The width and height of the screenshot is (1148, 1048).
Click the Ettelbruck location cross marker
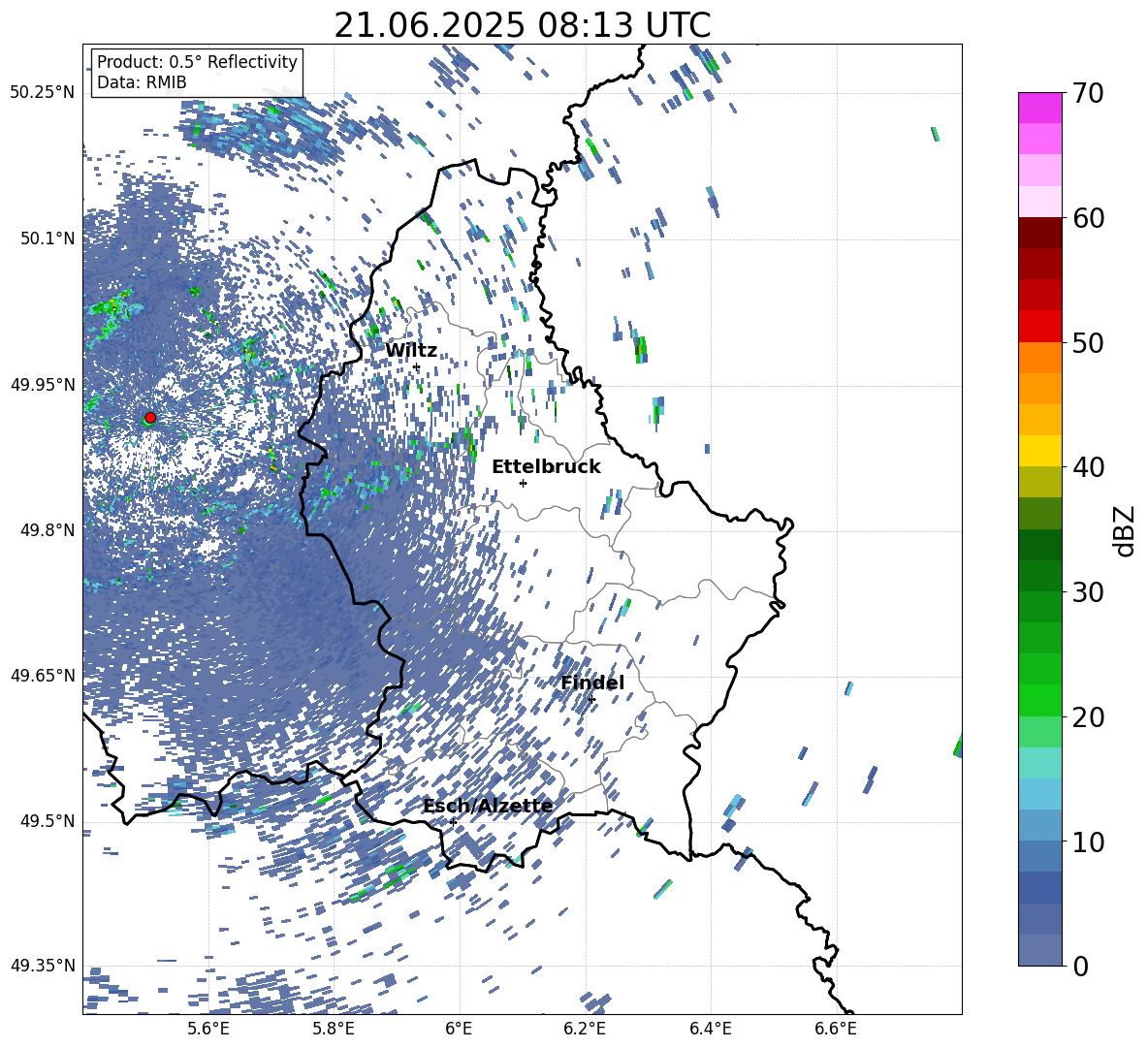[523, 483]
